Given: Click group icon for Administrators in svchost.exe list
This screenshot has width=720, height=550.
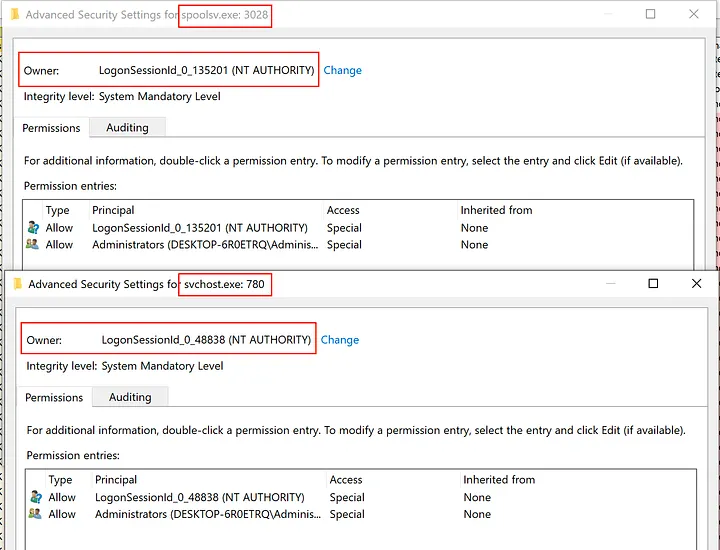Looking at the screenshot, I should 36,514.
